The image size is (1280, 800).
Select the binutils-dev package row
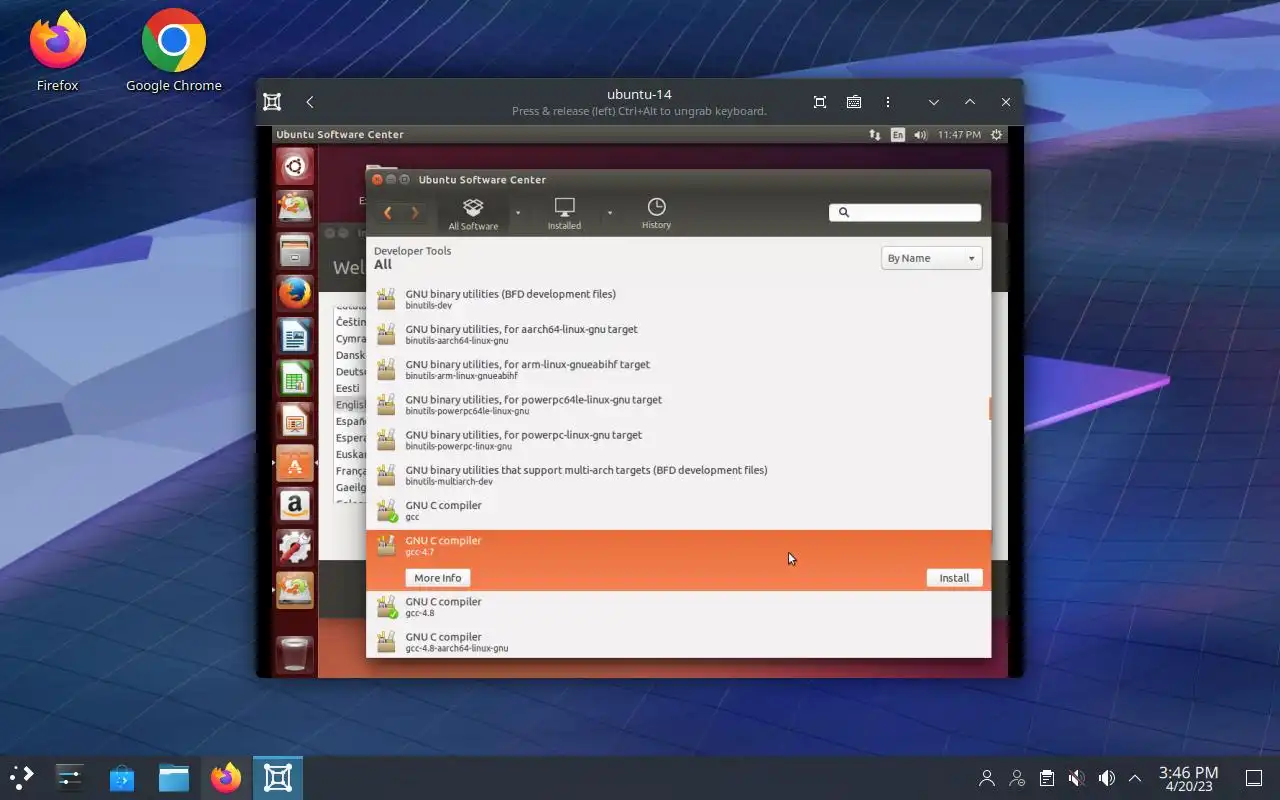(x=678, y=299)
